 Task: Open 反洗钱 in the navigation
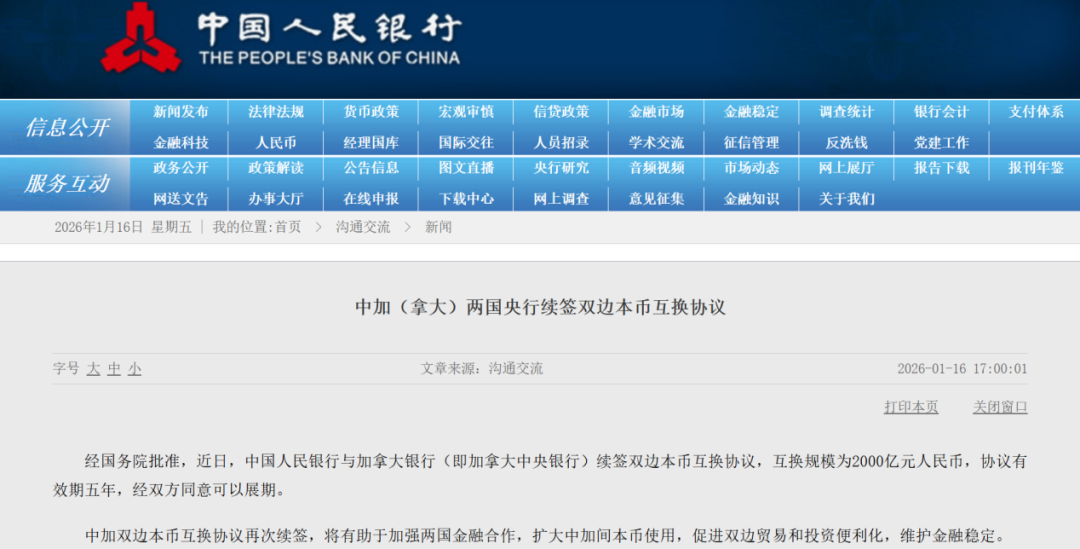click(846, 142)
